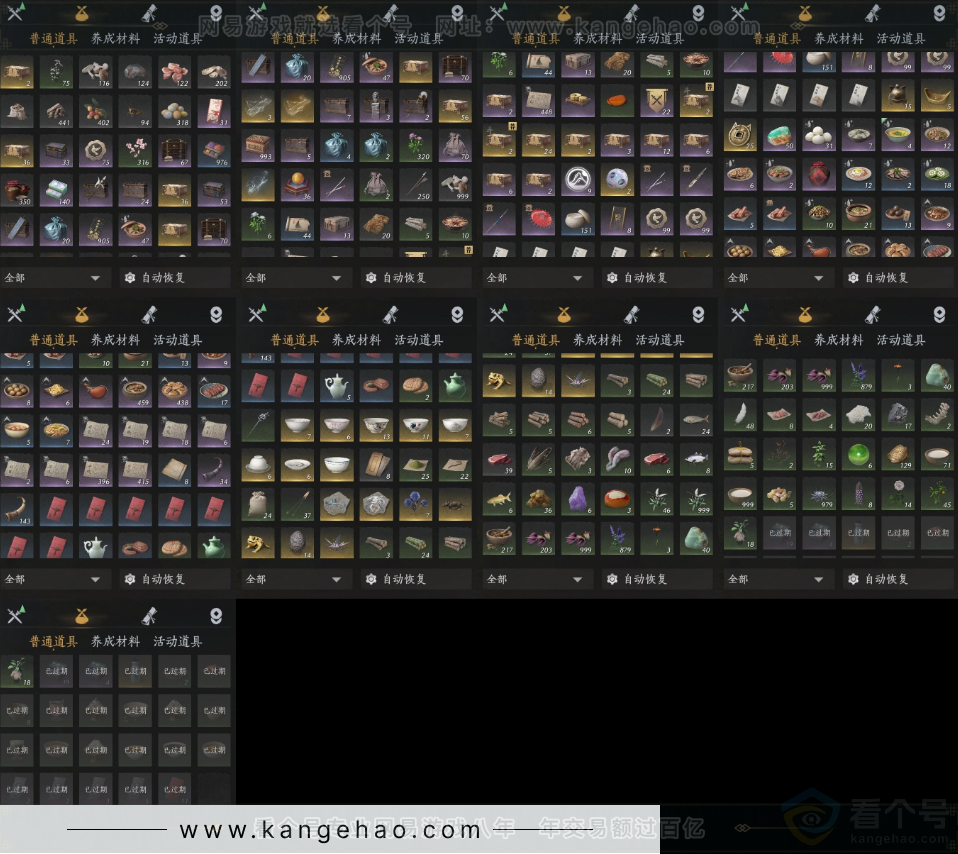Select the wine jar with count 350

[17, 191]
